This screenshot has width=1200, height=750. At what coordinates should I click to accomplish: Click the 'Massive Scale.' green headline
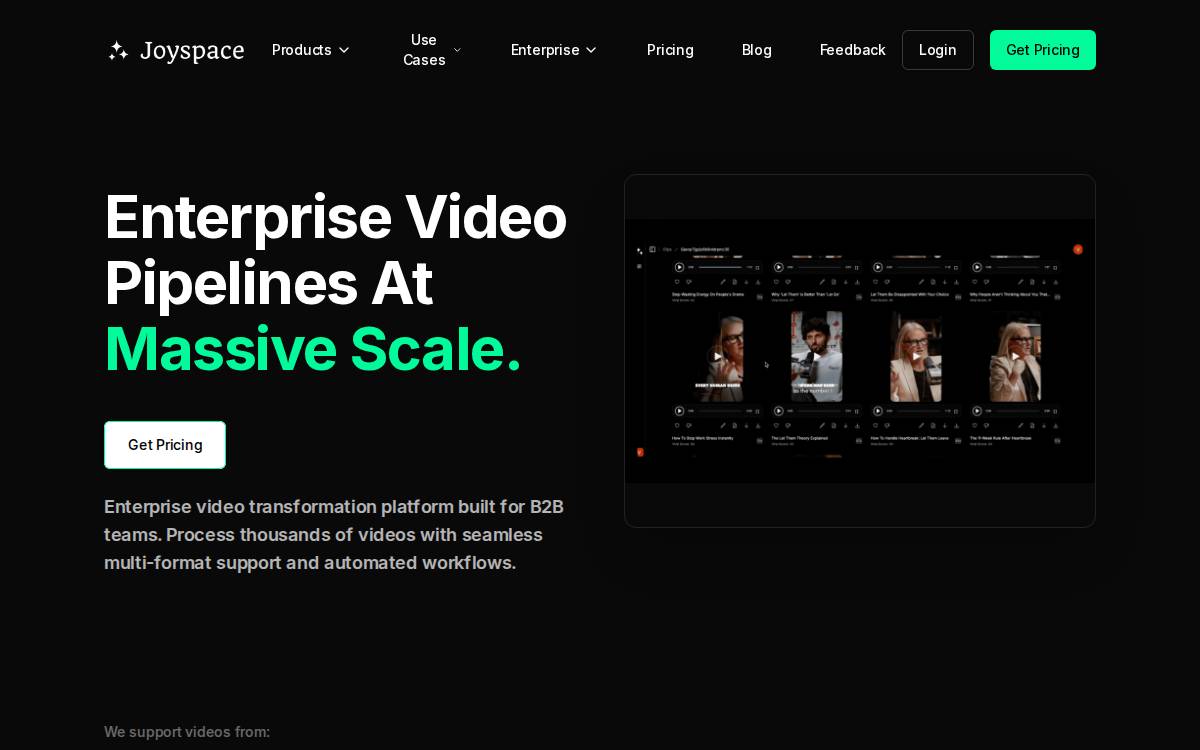313,349
